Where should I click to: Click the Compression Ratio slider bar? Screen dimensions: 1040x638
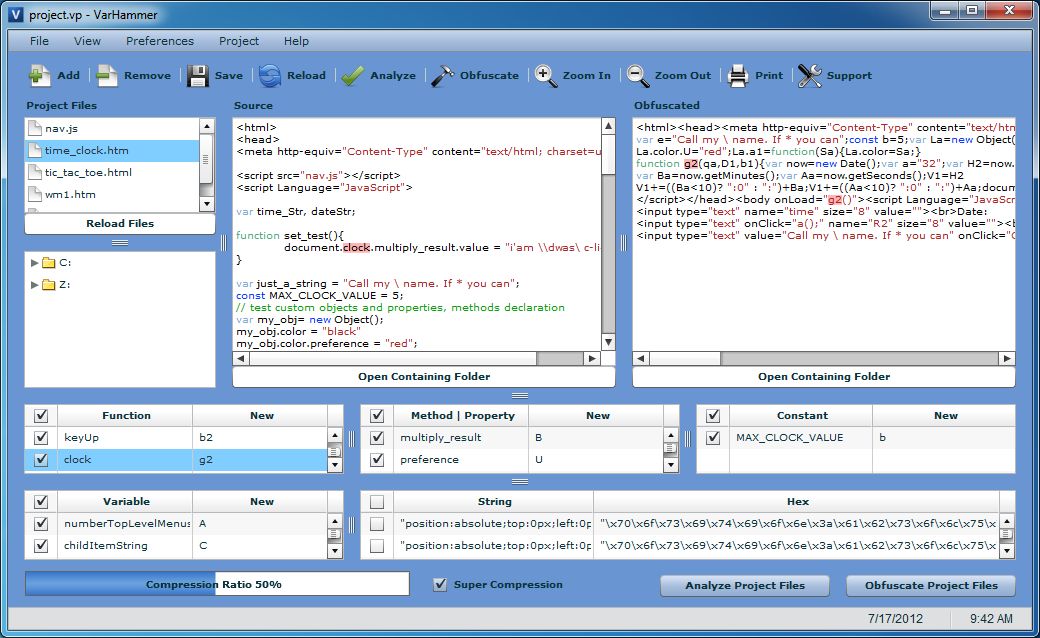tap(217, 584)
